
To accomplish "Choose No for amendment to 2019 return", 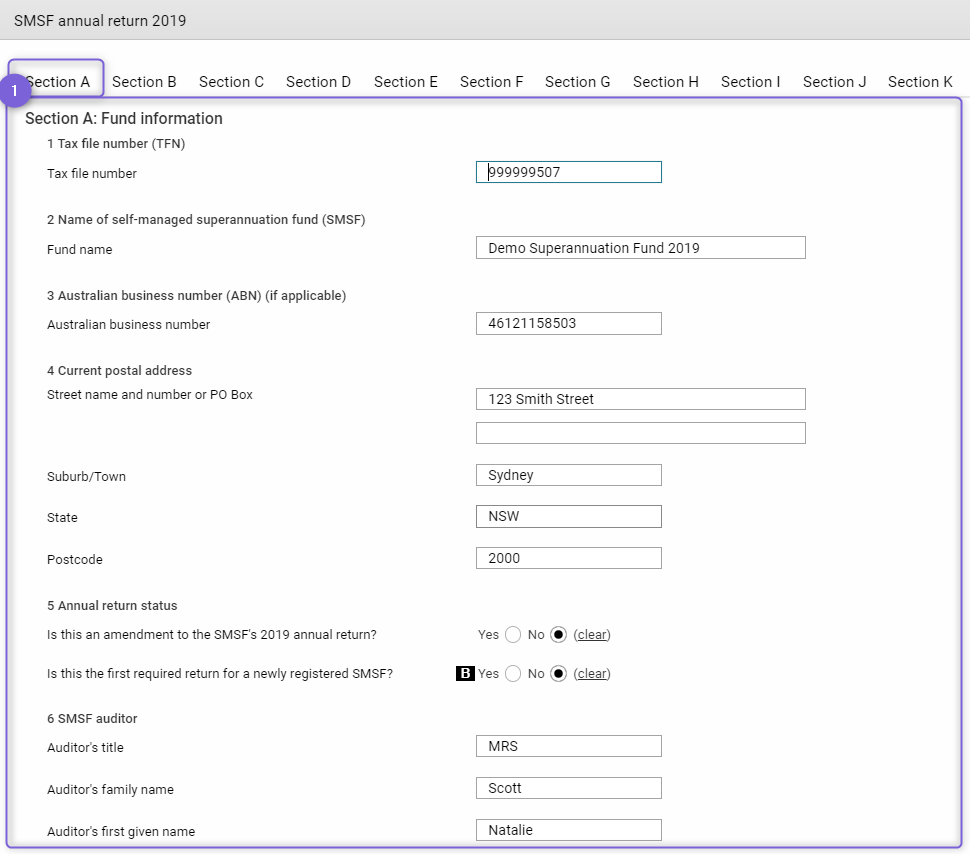I will (x=558, y=635).
